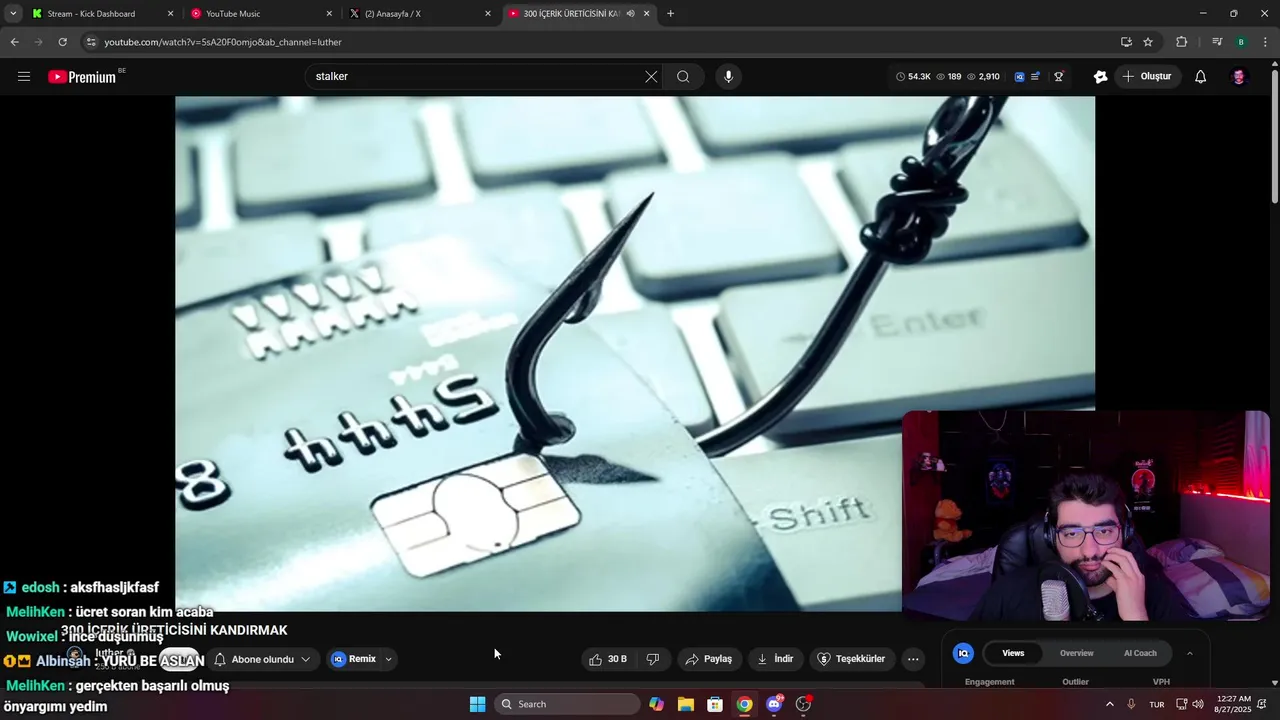Go back in browser history
The image size is (1280, 720).
click(x=14, y=42)
